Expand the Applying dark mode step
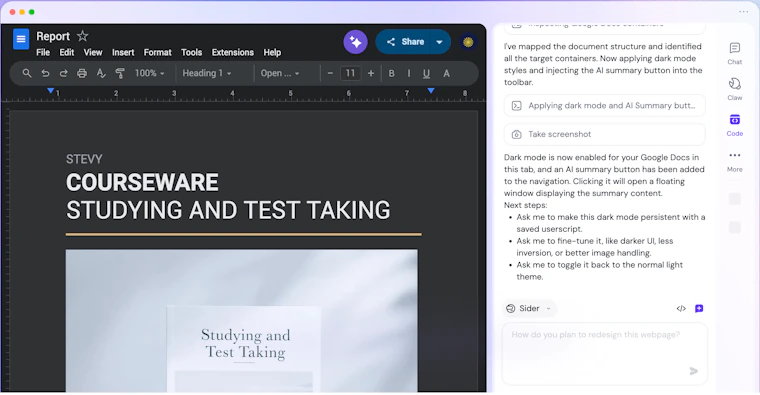 (604, 106)
